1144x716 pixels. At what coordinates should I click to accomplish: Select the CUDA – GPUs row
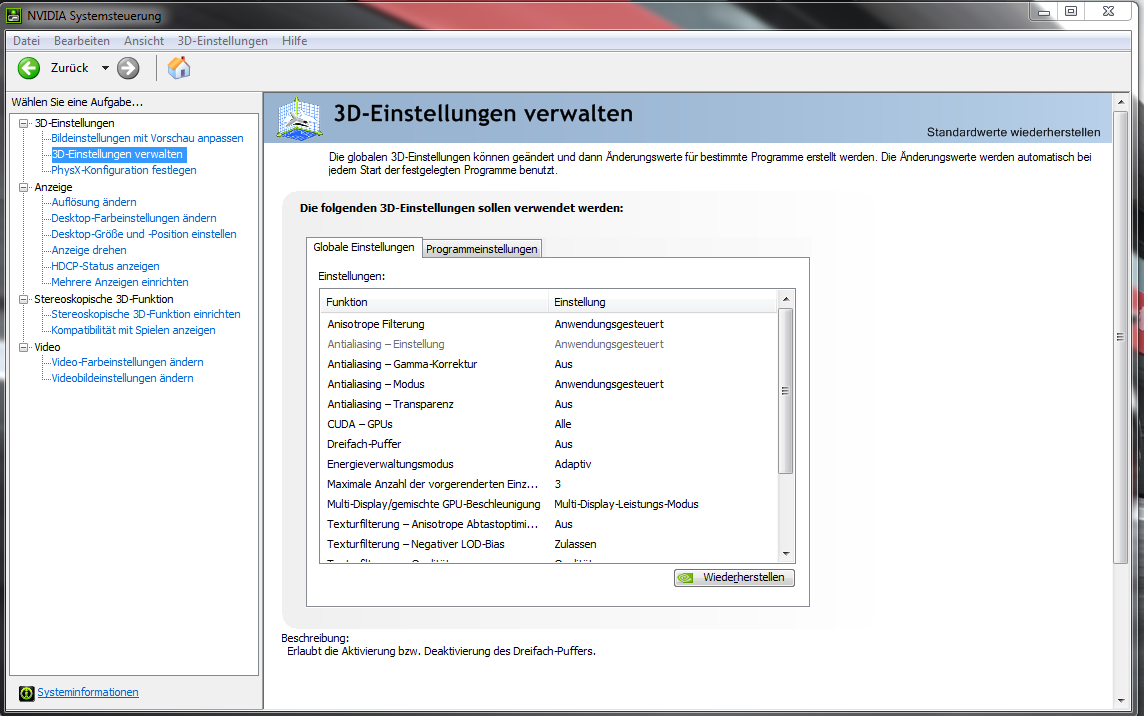tap(549, 424)
